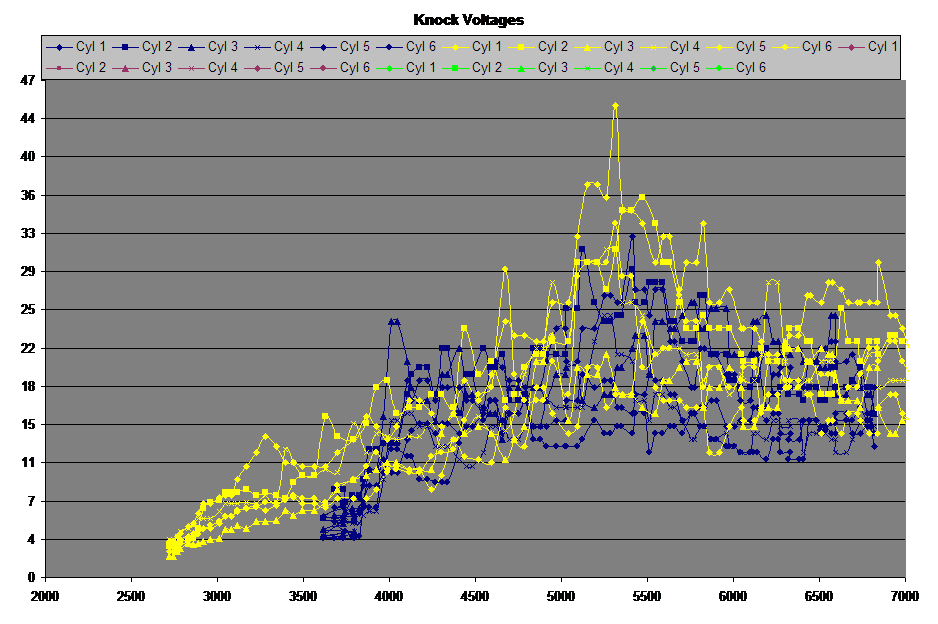Select yellow Cyl 6 legend entry
The height and width of the screenshot is (624, 938).
click(802, 47)
